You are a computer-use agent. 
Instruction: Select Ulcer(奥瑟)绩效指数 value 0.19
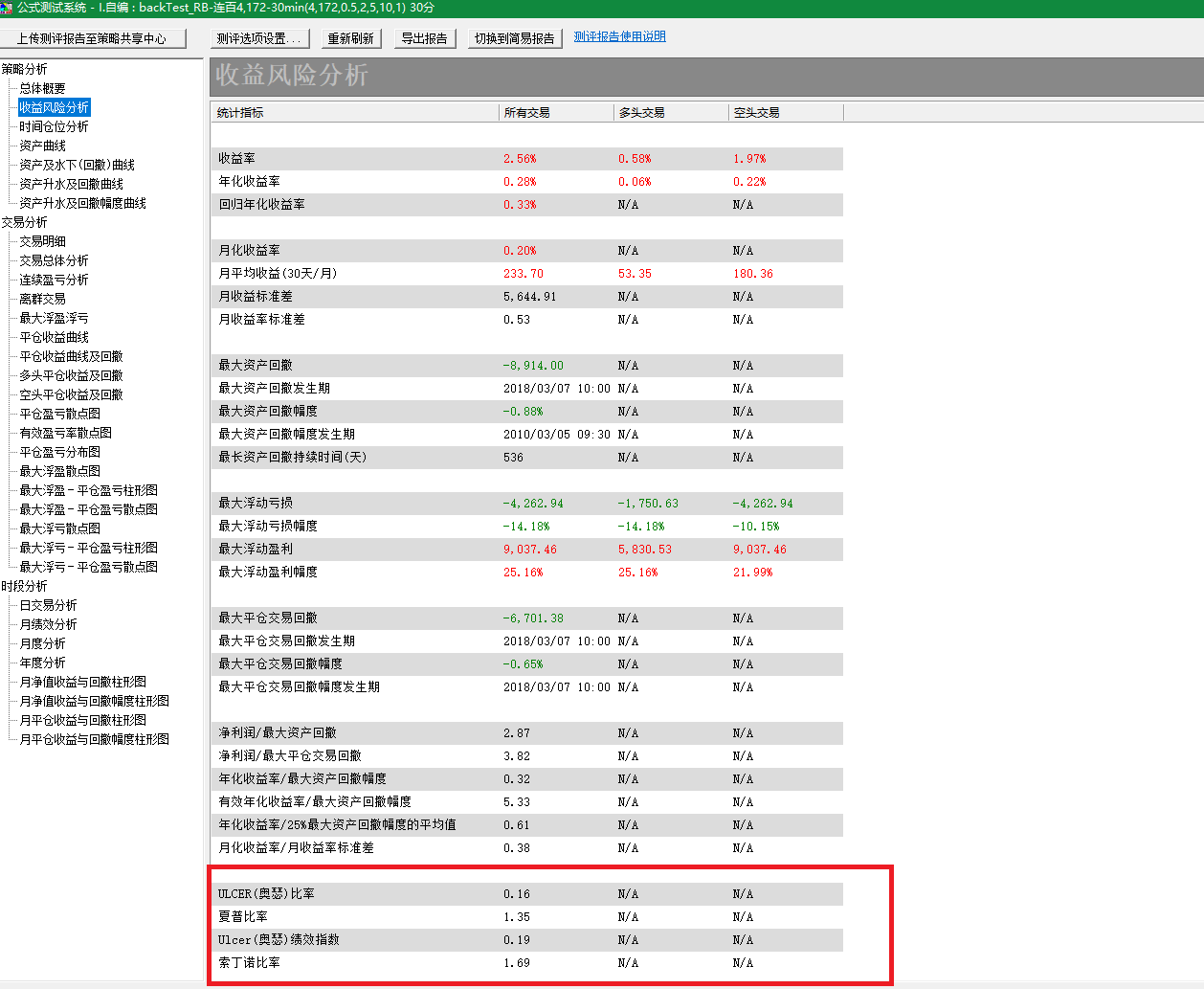(517, 939)
